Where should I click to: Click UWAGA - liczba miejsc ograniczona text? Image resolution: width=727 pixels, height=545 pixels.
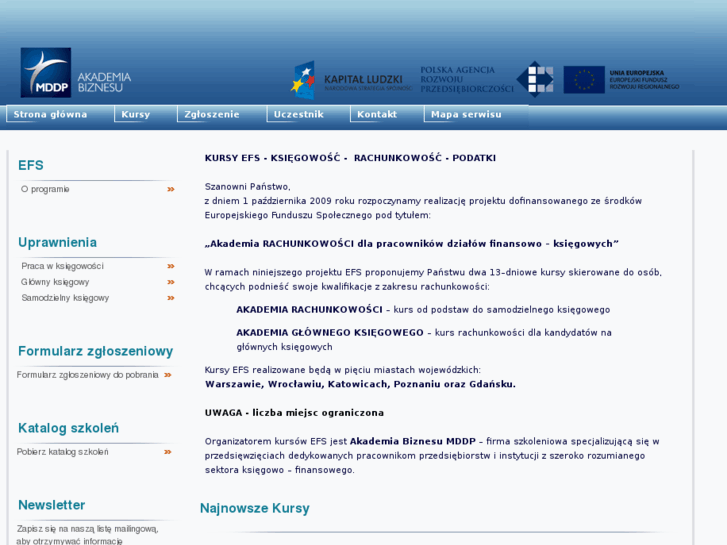(294, 413)
